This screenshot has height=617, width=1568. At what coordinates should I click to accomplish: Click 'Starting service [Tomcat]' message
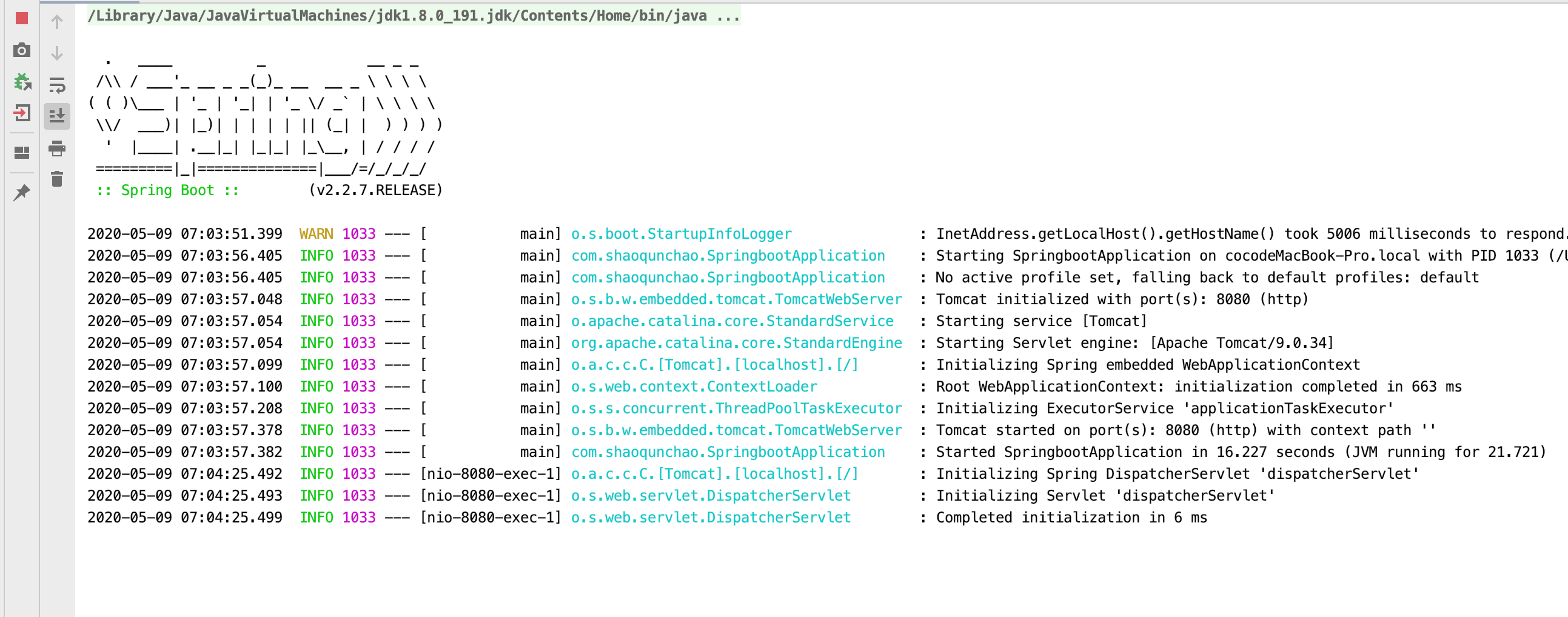(x=1041, y=321)
